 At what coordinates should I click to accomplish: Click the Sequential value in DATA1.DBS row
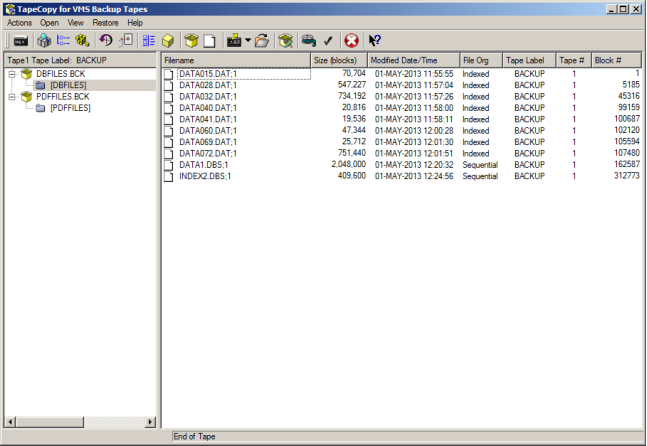480,165
